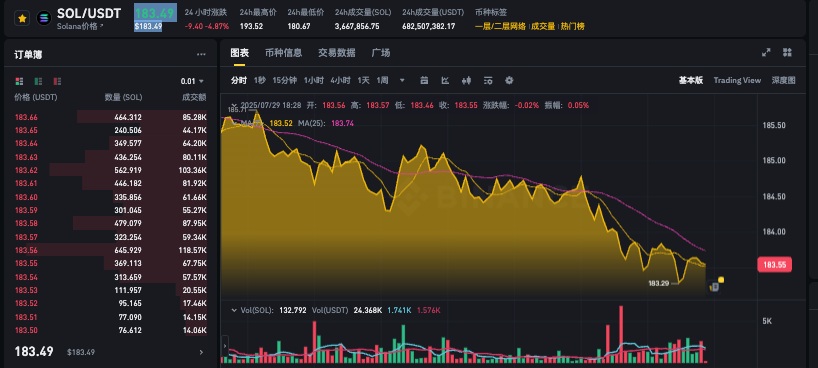The image size is (818, 368).
Task: Switch chart to 基本版 mode
Action: point(691,80)
